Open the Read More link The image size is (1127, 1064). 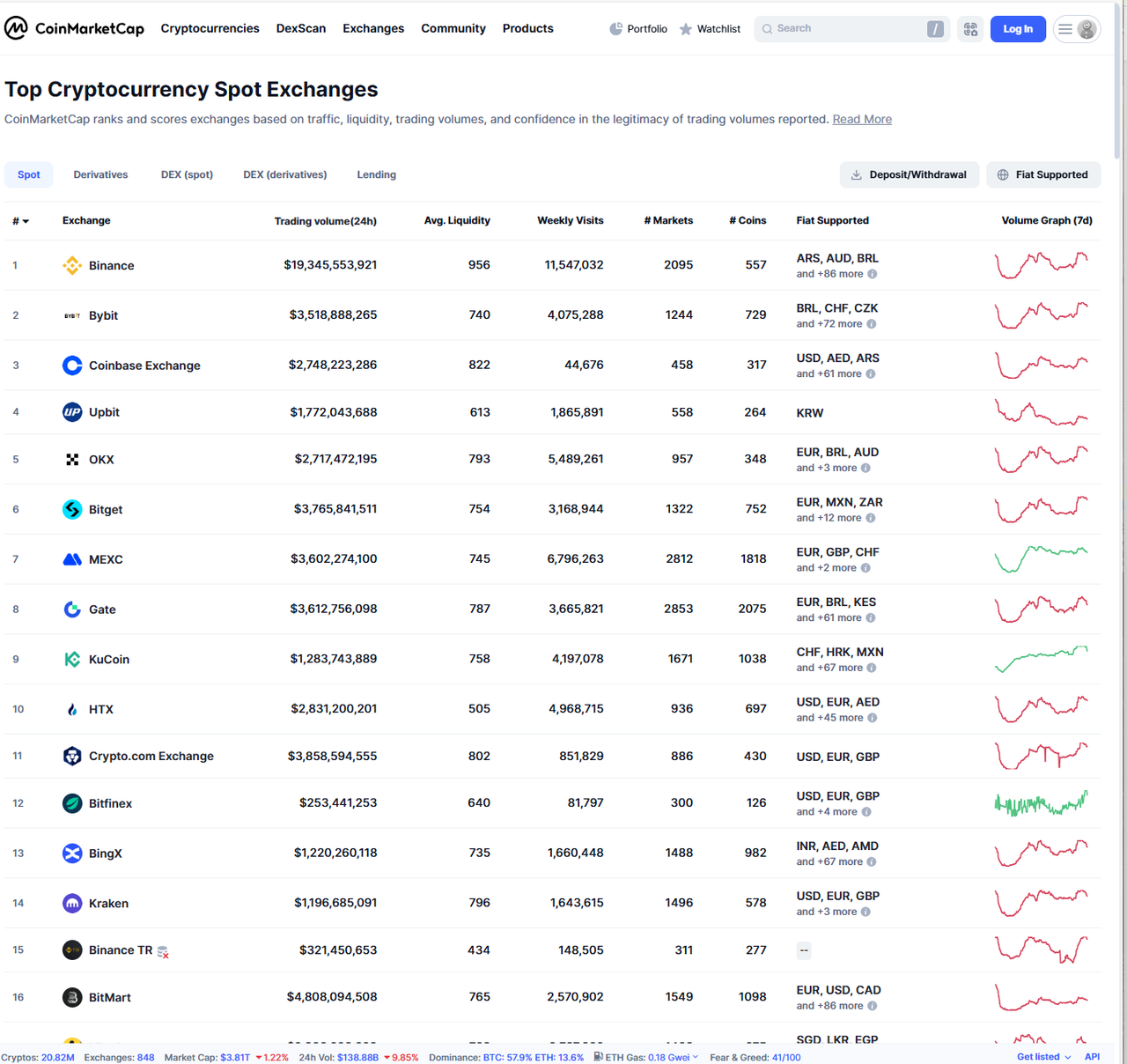(862, 119)
